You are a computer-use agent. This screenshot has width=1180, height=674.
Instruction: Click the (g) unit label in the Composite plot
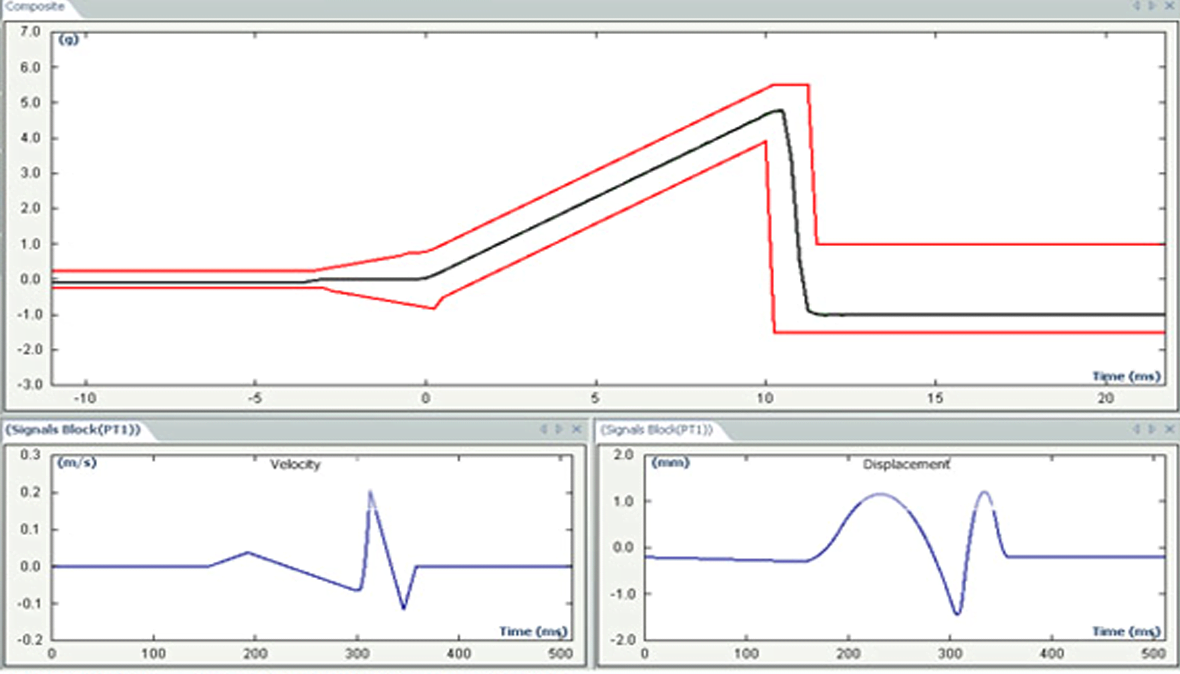tap(70, 40)
